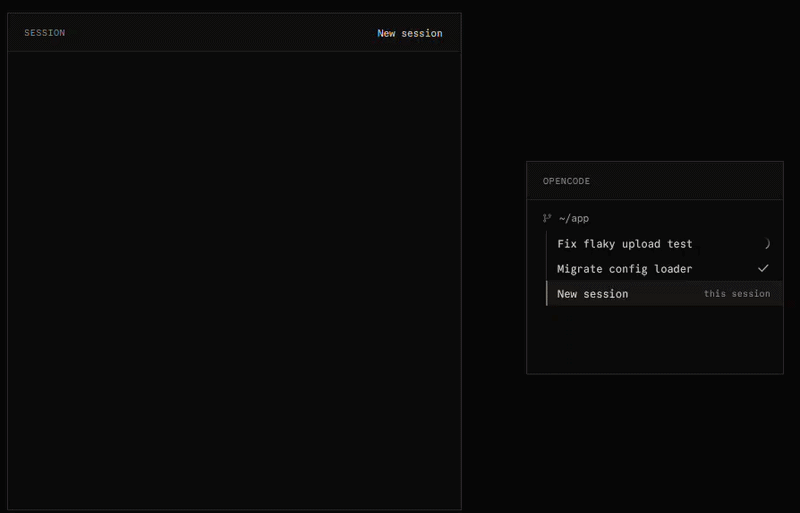Click the blank space right of ~/app label
The width and height of the screenshot is (800, 513).
[686, 218]
